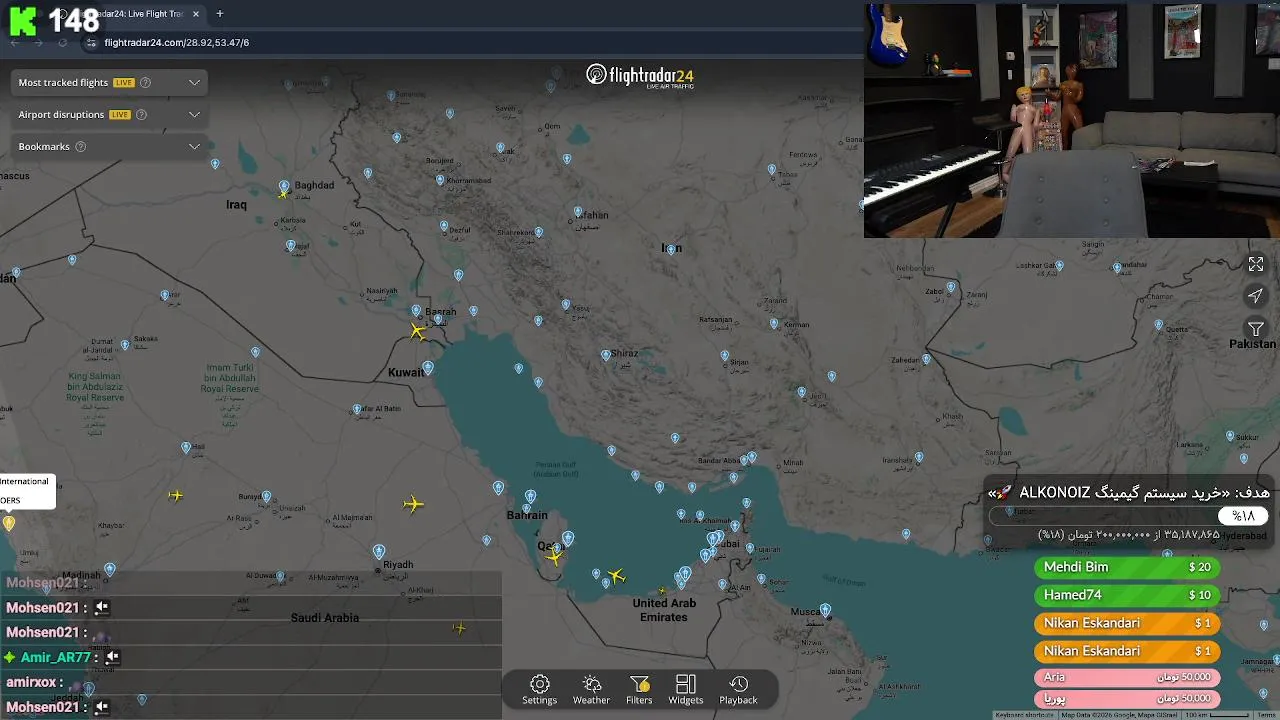
Task: Open the Airport disruptions panel header
Action: click(109, 114)
